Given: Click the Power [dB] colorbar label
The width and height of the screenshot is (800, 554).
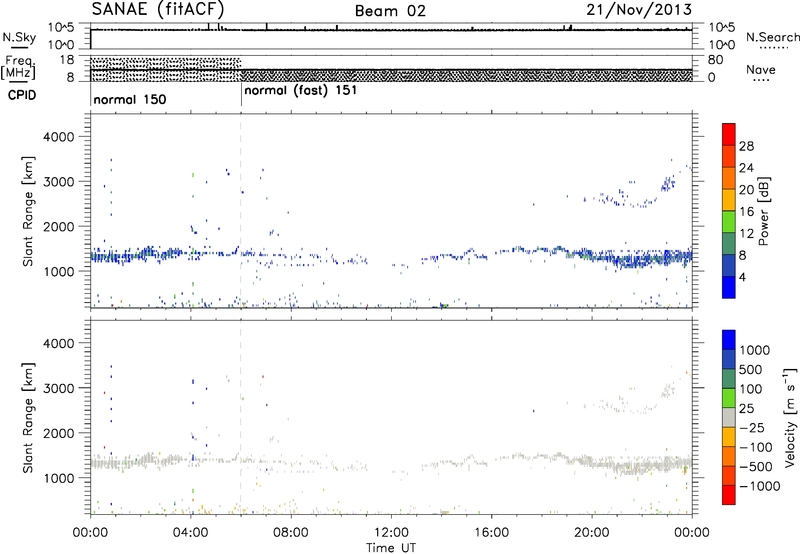Looking at the screenshot, I should click(x=763, y=211).
